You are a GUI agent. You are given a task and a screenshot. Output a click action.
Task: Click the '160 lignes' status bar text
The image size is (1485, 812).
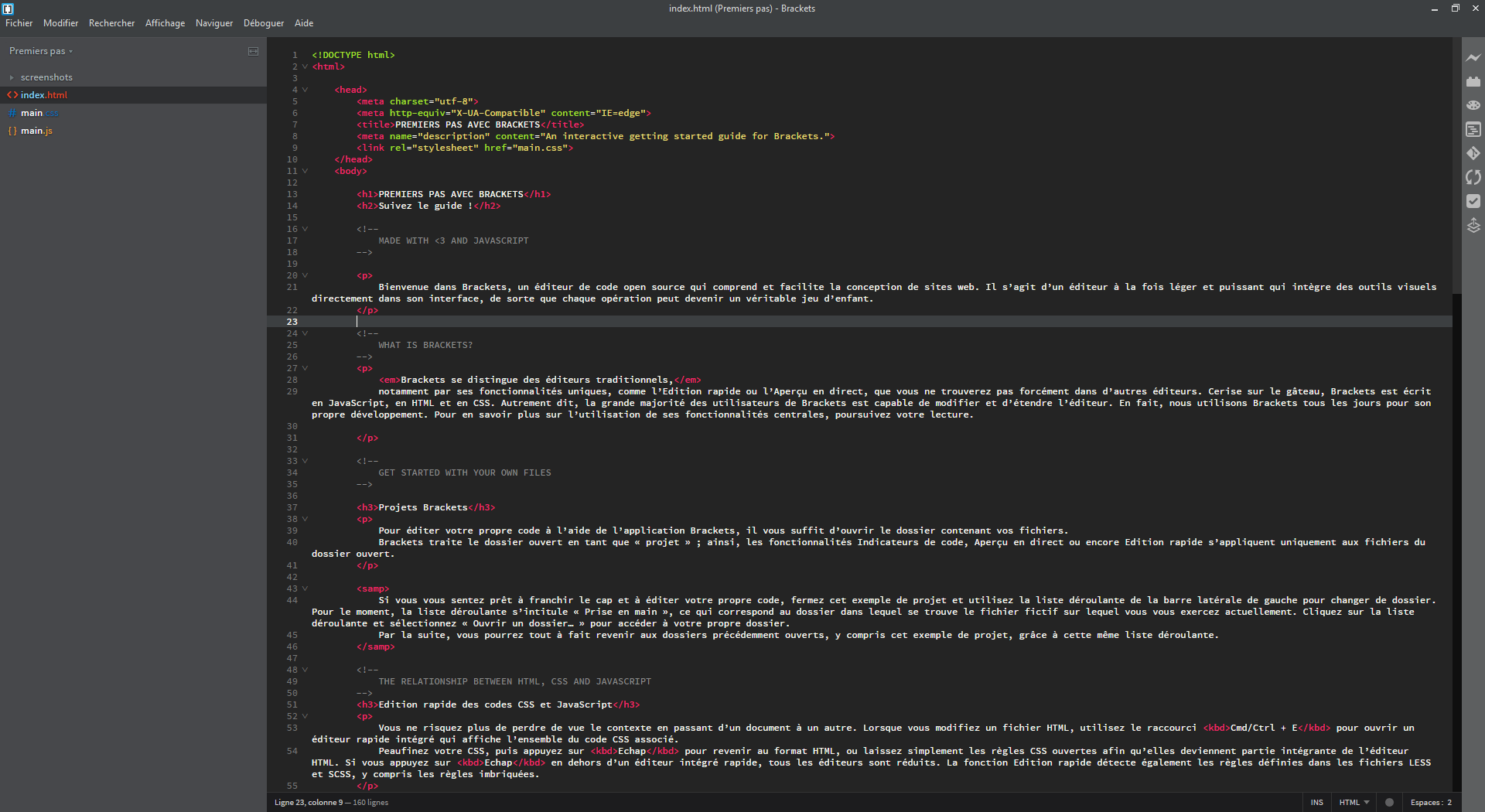[x=370, y=802]
